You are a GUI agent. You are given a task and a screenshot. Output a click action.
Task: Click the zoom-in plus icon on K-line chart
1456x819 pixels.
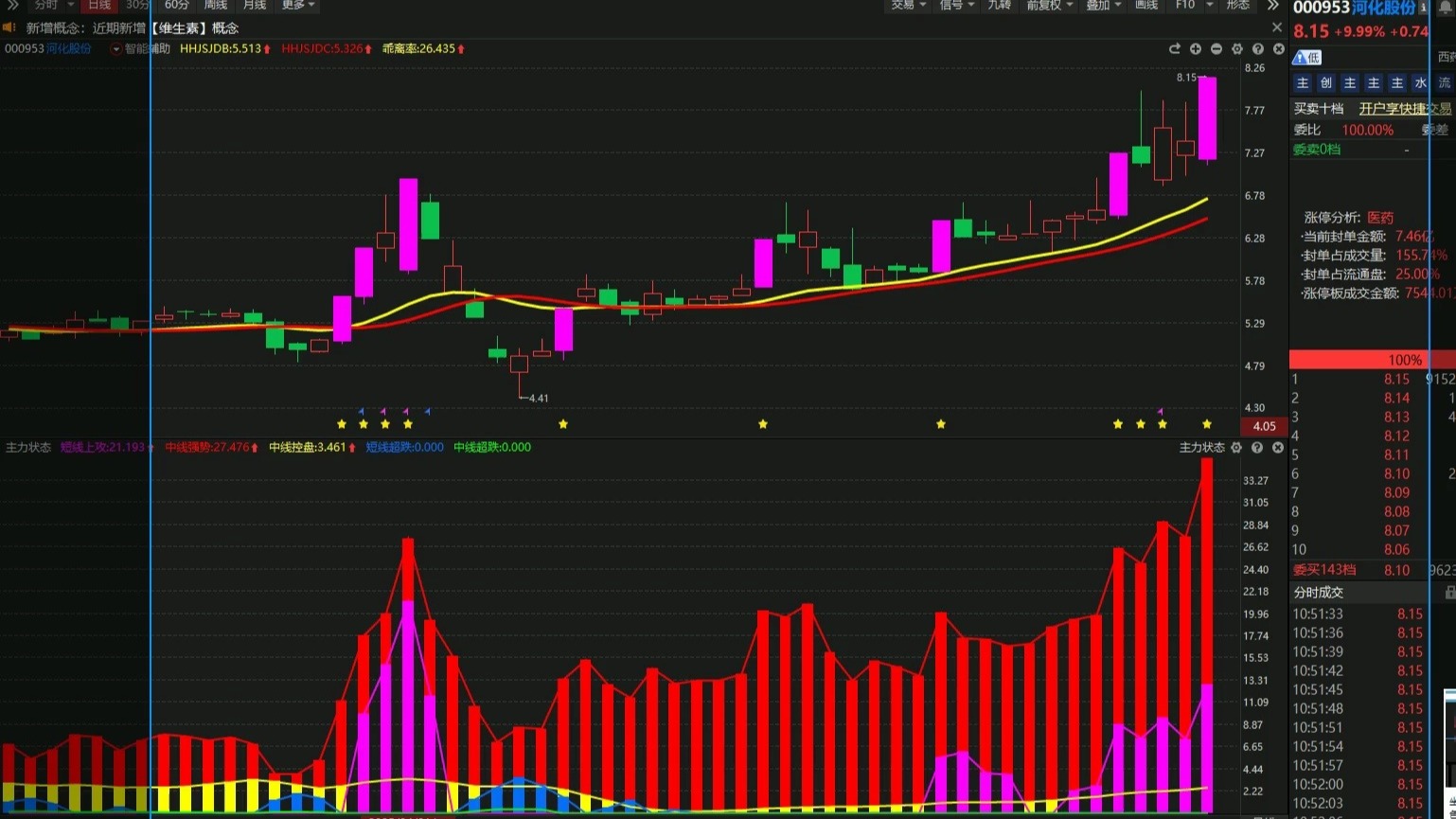tap(1196, 49)
